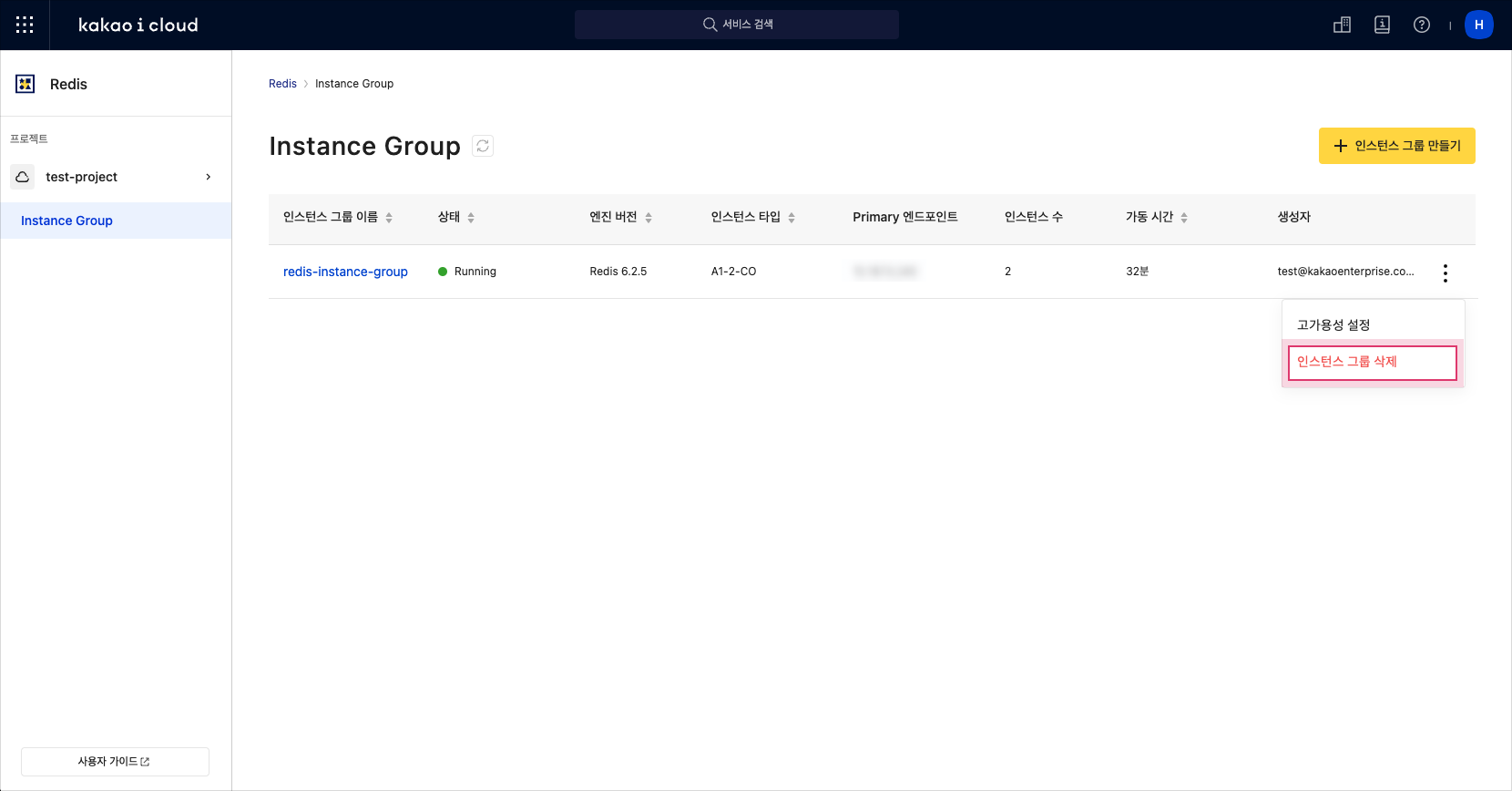Open the row's three-dot more menu

pos(1446,272)
